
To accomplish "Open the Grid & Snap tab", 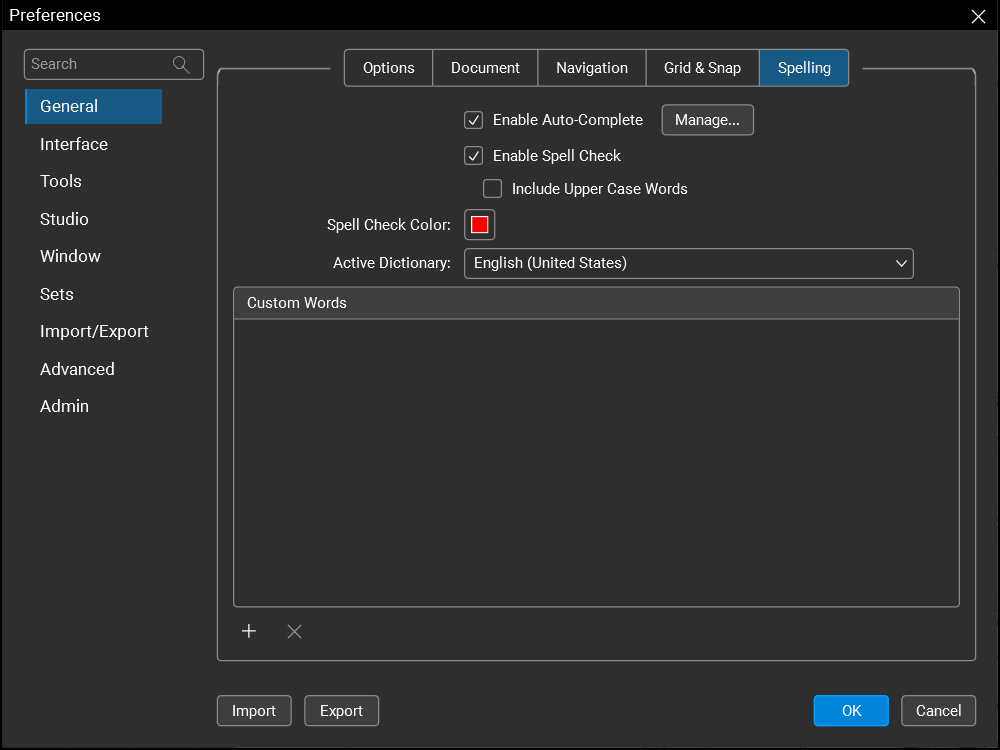I will (702, 68).
